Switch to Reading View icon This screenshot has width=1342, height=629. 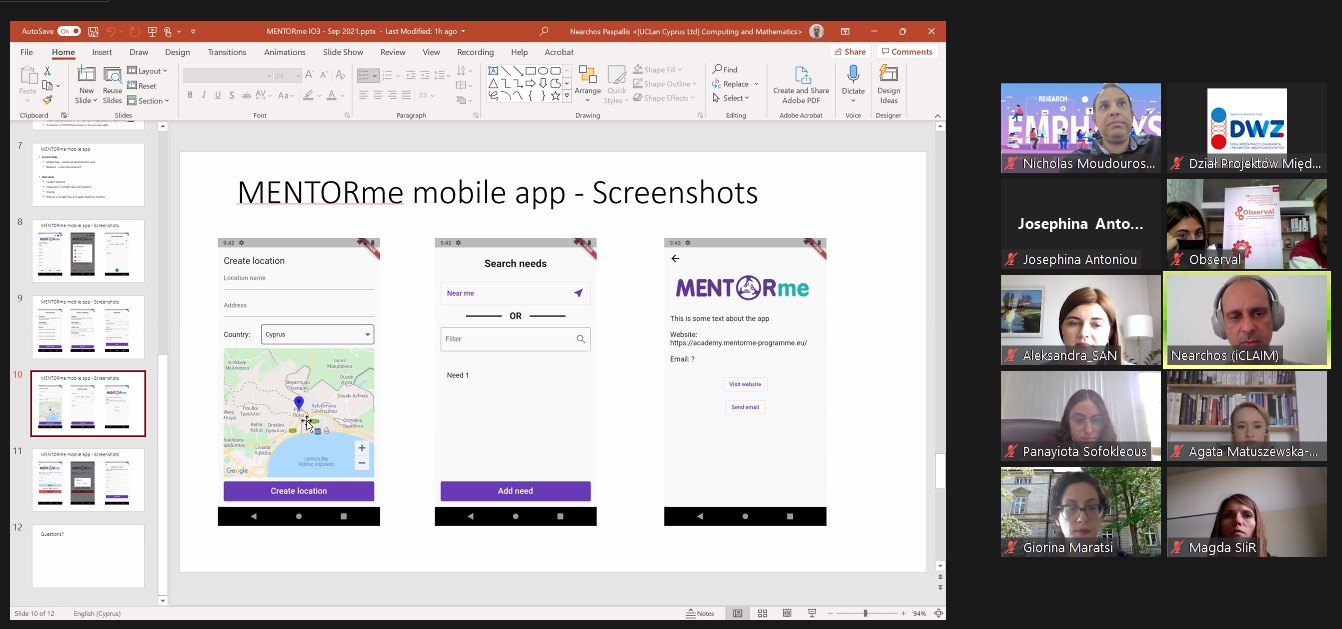[x=786, y=613]
